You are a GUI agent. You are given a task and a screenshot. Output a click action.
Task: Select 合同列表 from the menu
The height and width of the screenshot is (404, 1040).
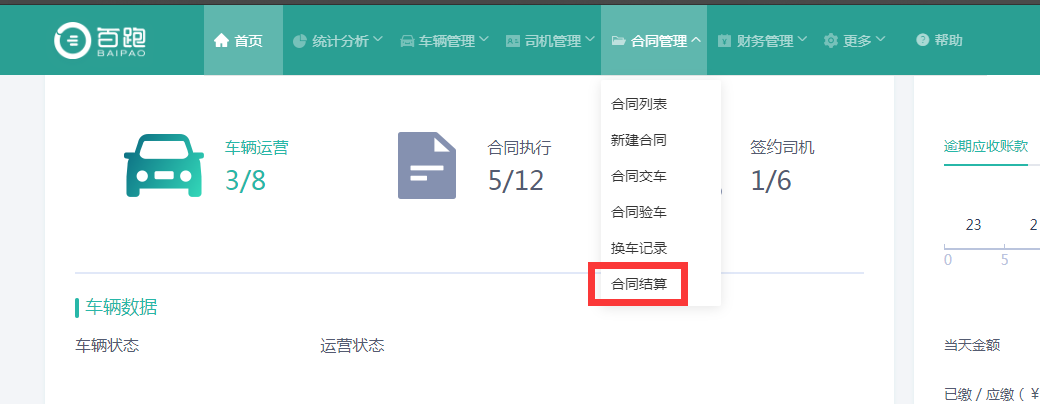point(639,104)
